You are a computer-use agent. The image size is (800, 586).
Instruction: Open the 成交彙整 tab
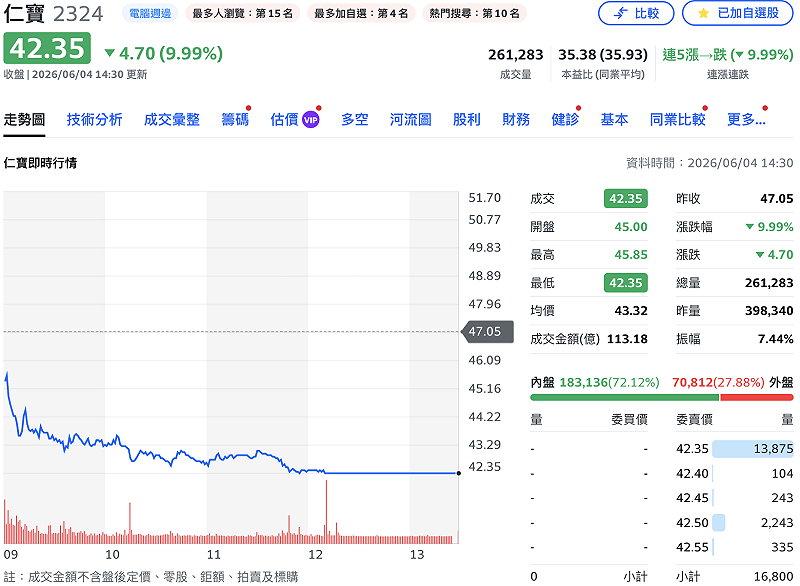(x=171, y=120)
